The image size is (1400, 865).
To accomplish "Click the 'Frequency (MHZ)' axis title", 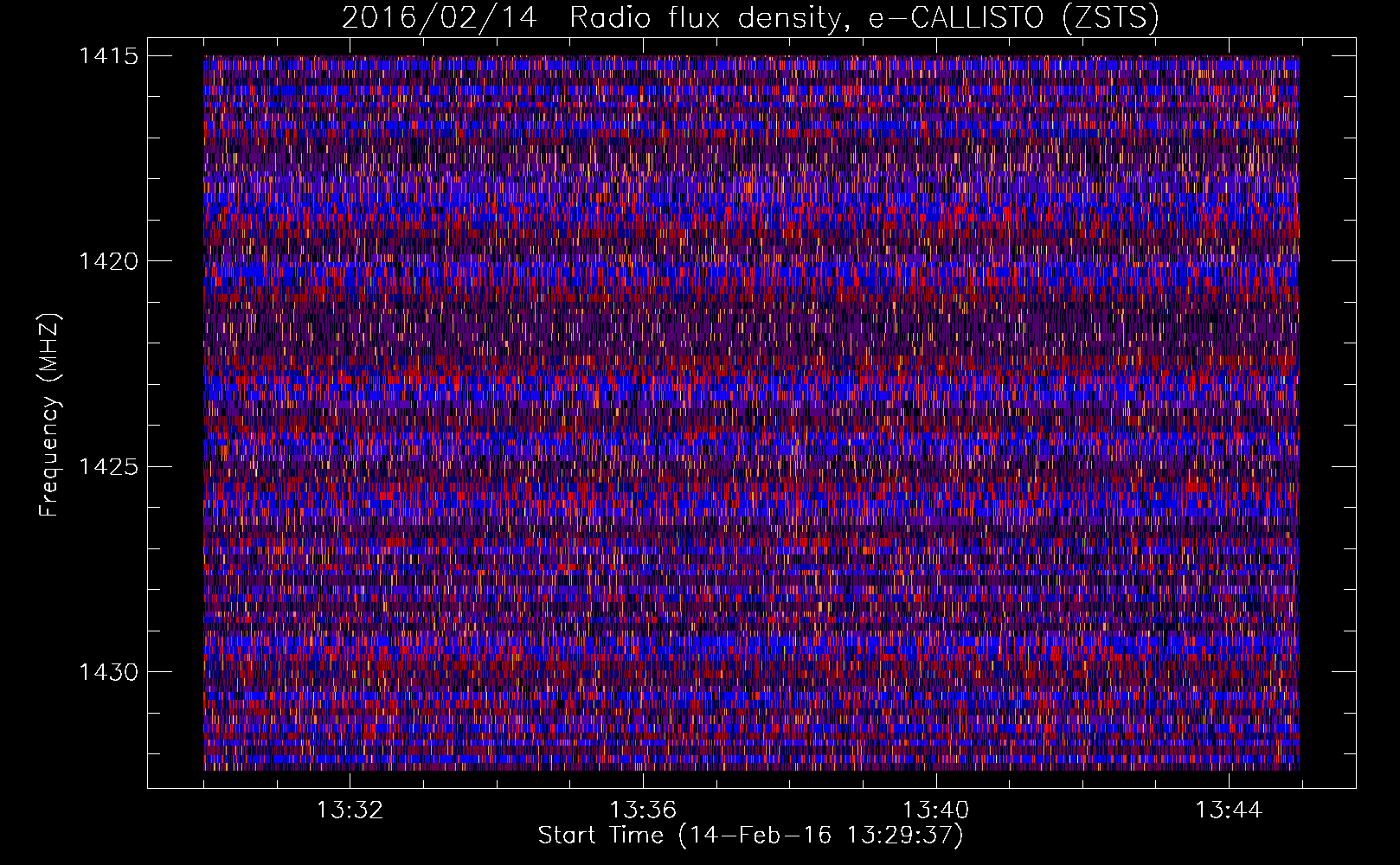I will [49, 415].
